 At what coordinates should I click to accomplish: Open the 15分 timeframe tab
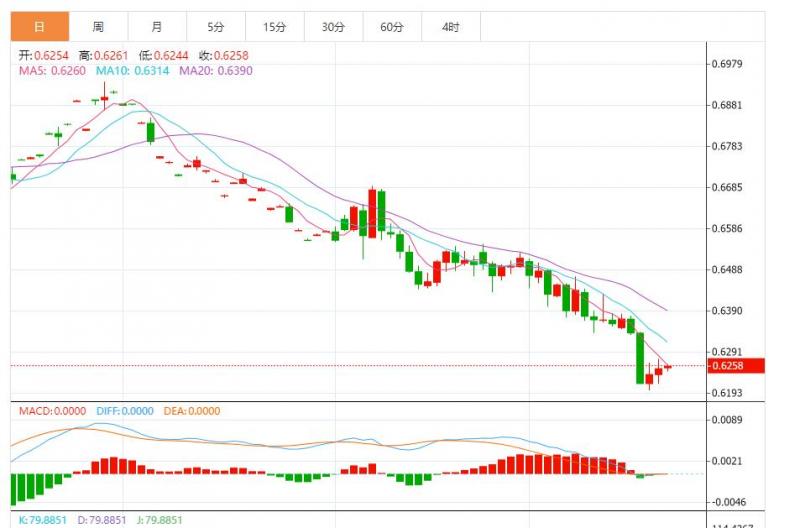274,27
